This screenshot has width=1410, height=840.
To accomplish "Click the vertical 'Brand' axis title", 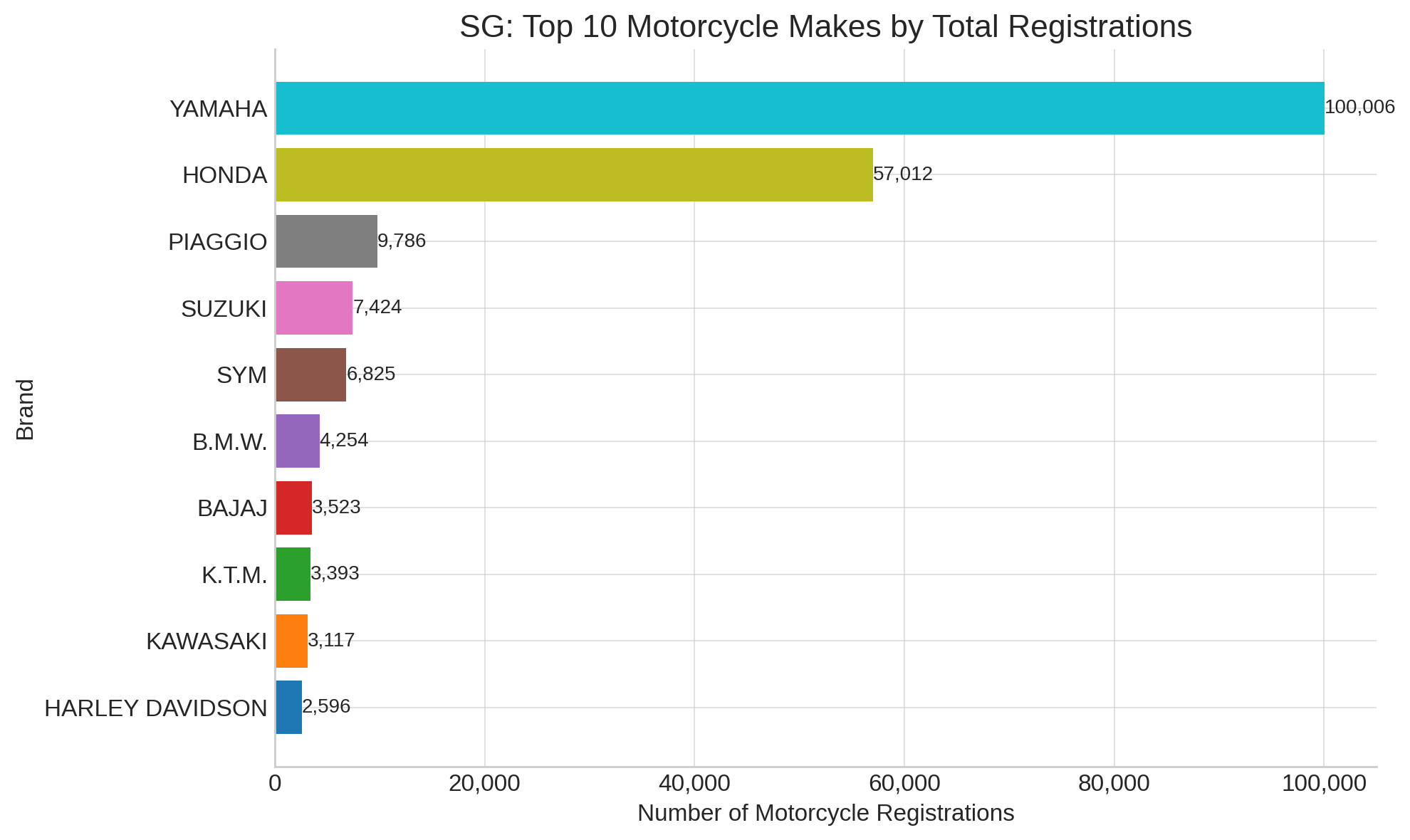I will pyautogui.click(x=26, y=410).
